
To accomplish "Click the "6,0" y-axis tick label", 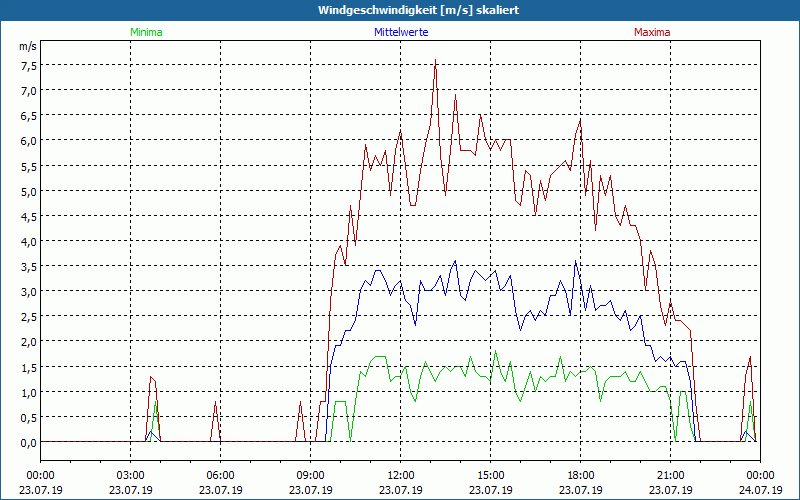I will [x=28, y=141].
